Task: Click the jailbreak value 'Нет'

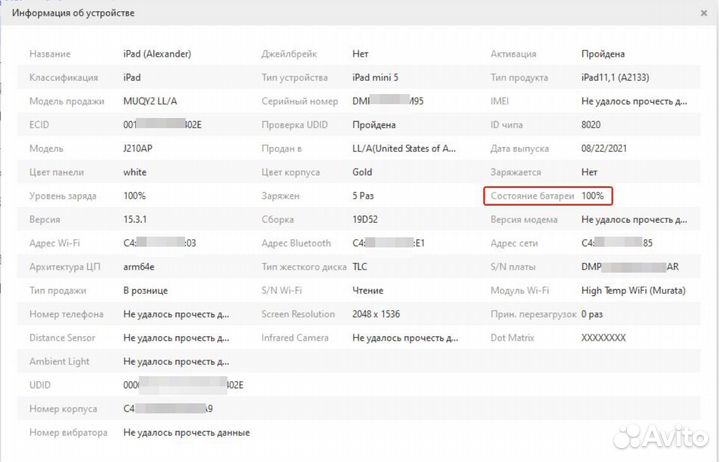Action: pyautogui.click(x=360, y=54)
